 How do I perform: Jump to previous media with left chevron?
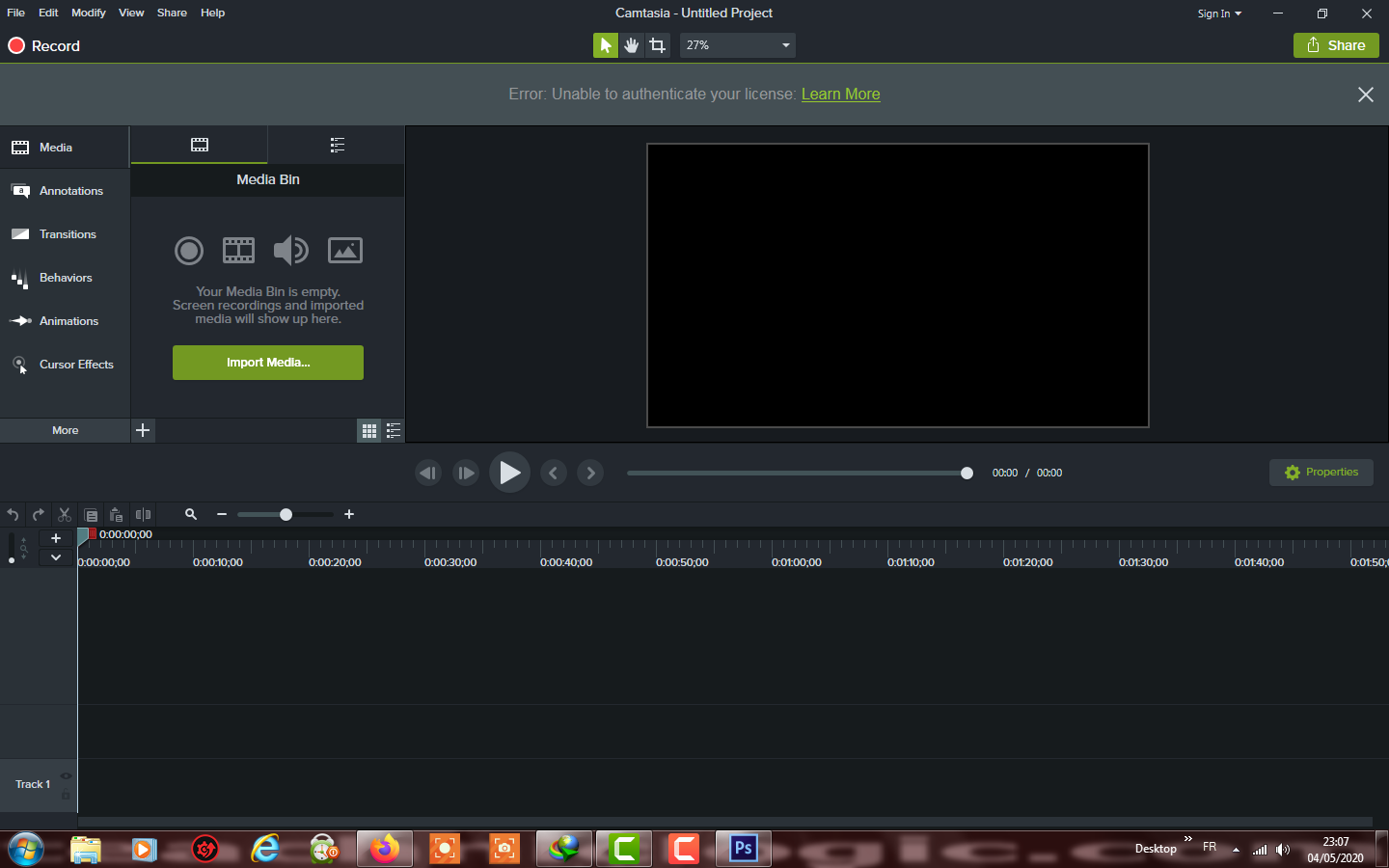point(554,473)
